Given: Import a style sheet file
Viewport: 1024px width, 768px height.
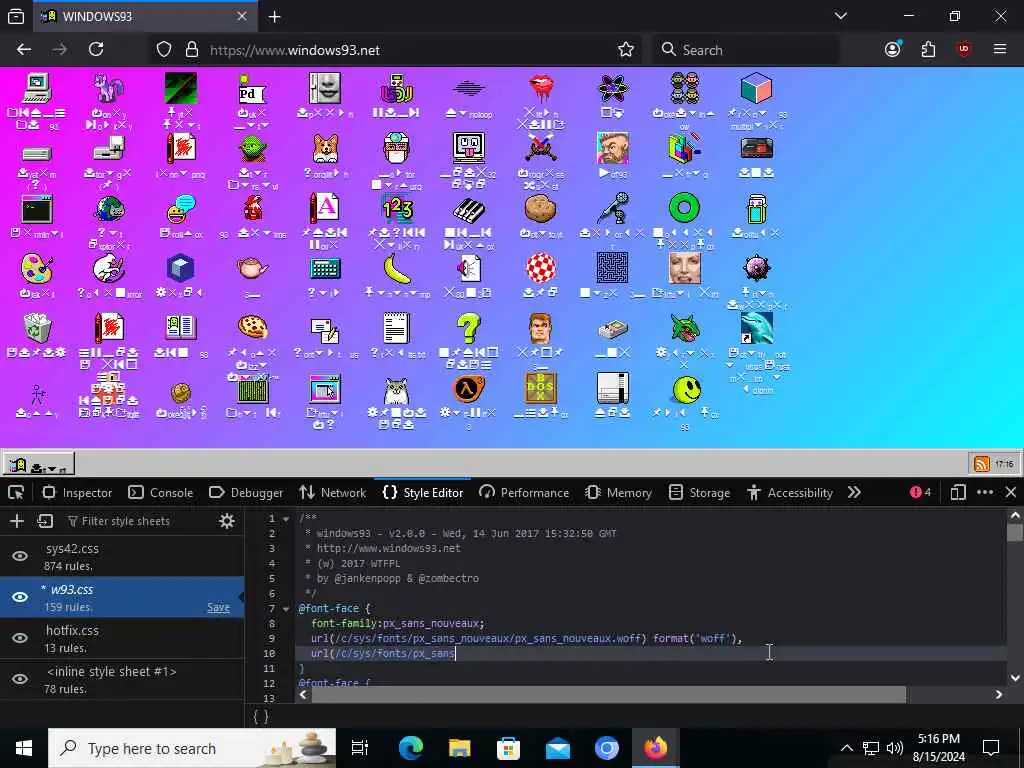Looking at the screenshot, I should click(45, 520).
